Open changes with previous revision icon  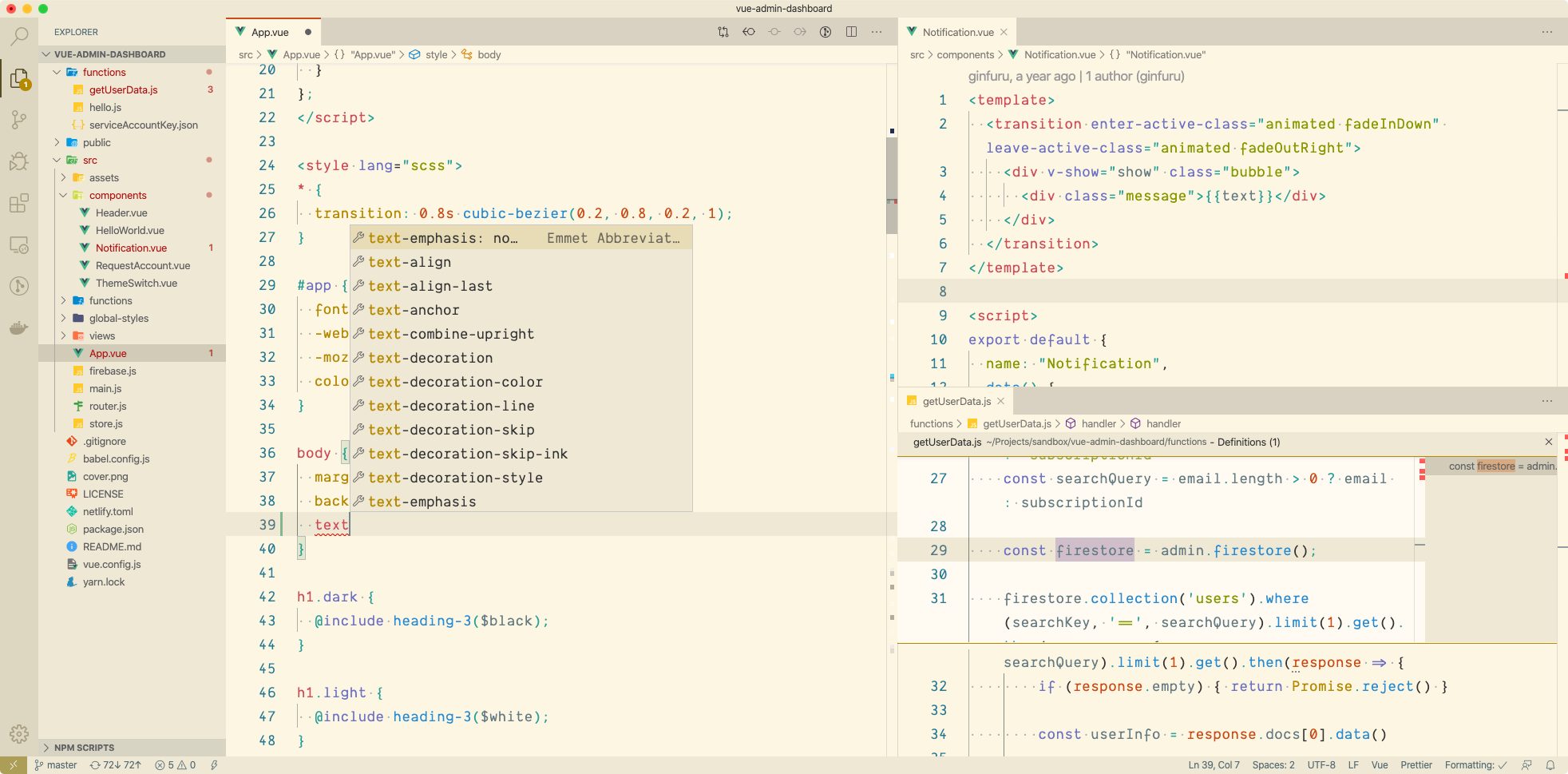pos(749,32)
